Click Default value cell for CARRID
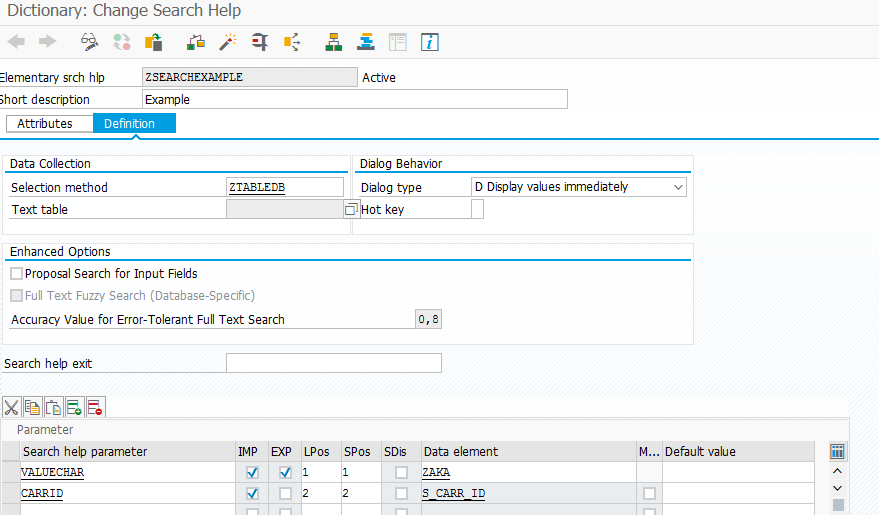This screenshot has width=879, height=515. point(738,494)
